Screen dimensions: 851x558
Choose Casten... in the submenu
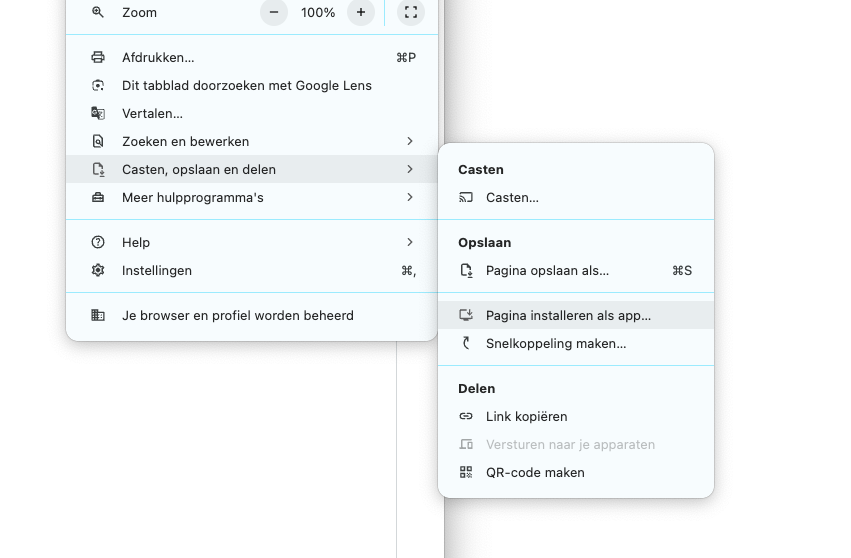tap(576, 198)
